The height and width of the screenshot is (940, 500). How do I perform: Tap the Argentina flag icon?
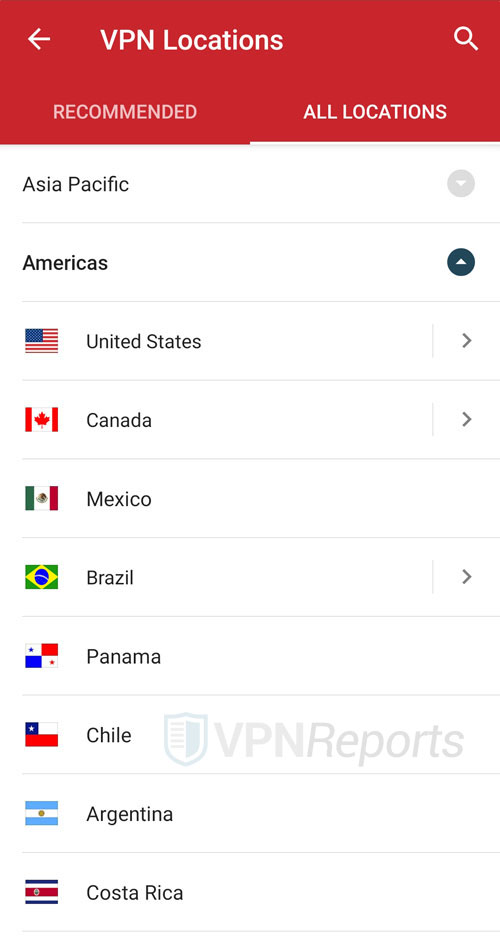41,813
